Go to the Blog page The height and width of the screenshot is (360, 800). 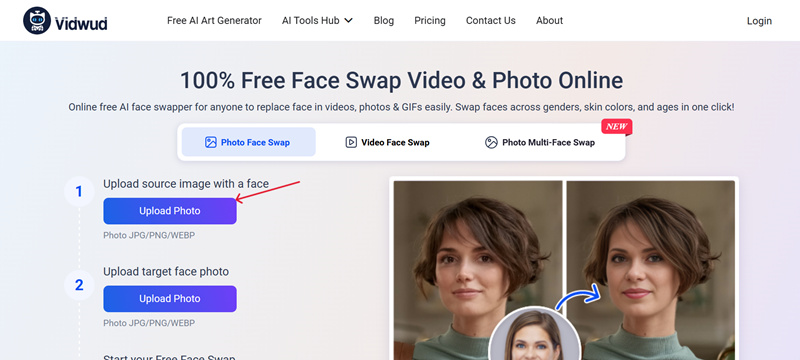click(x=384, y=21)
